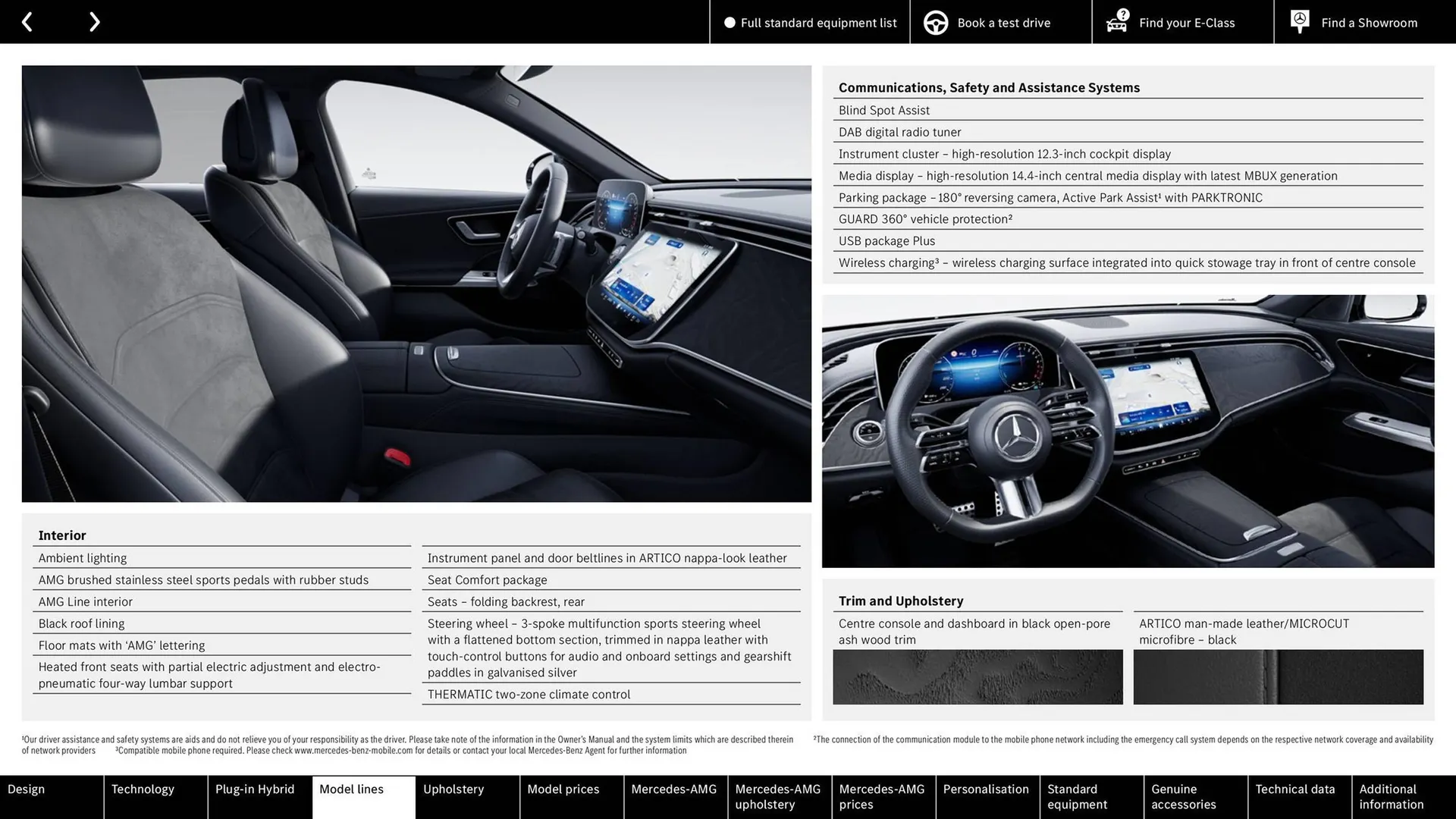The height and width of the screenshot is (819, 1456).
Task: Click the Mercedes star logo on Showroom icon
Action: click(1299, 18)
